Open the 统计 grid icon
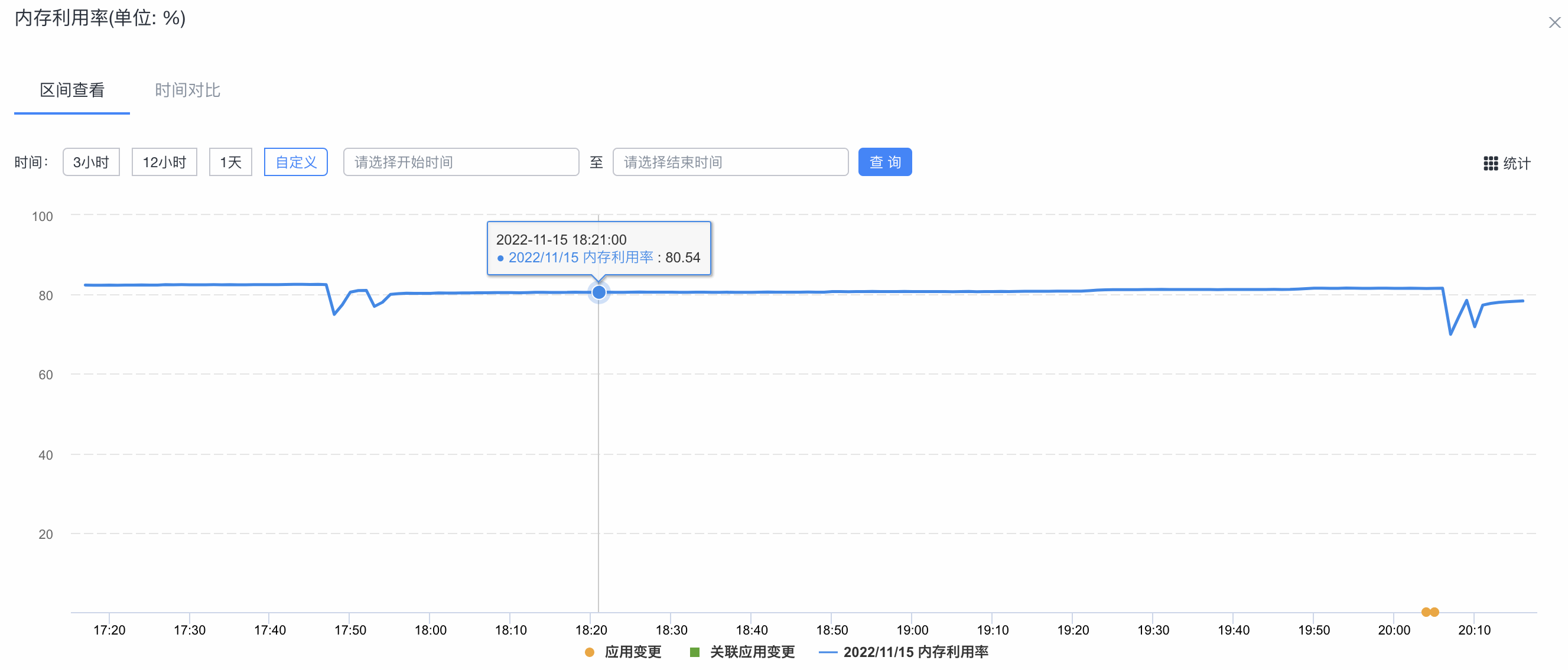 (x=1490, y=163)
